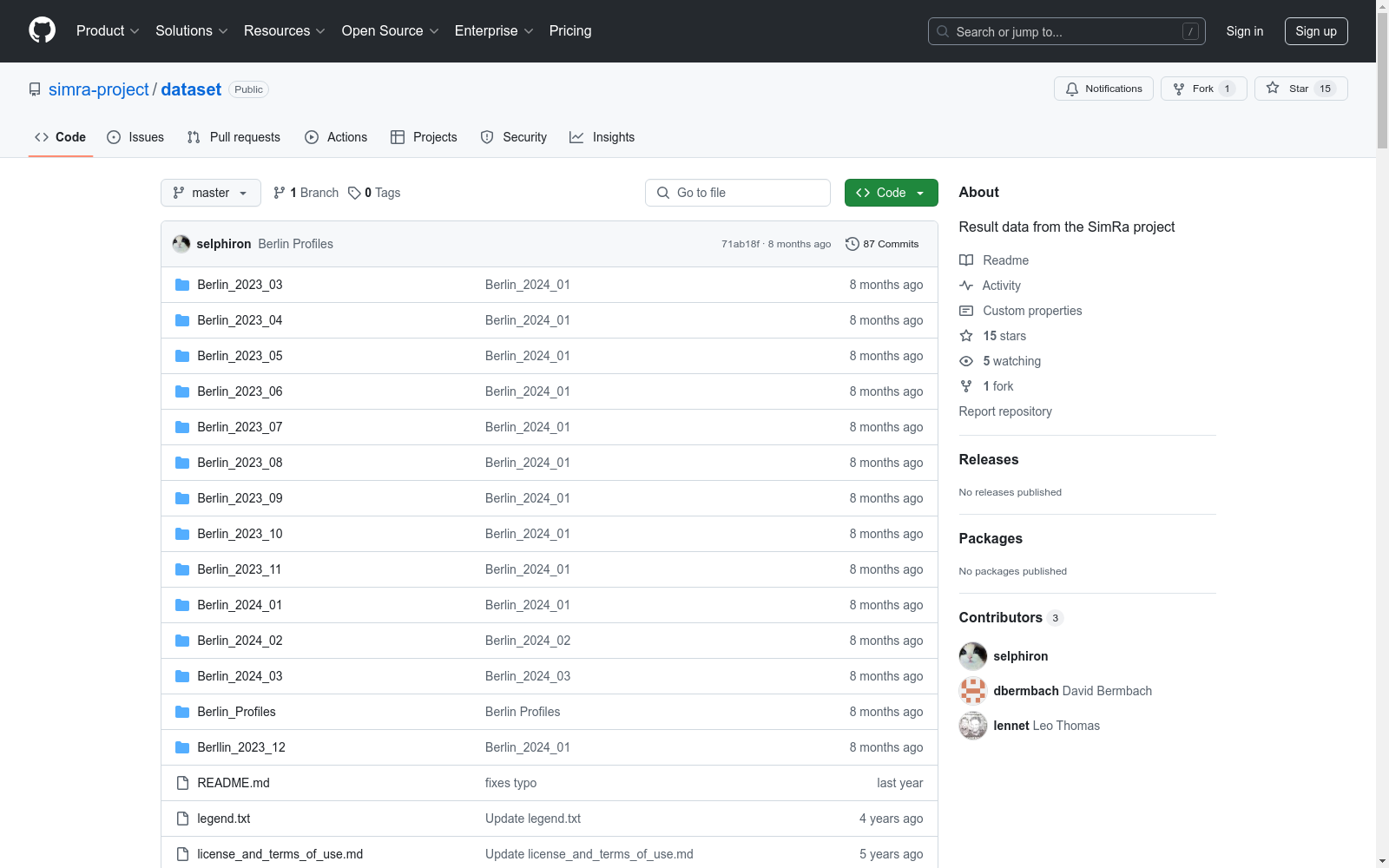Select the Code tab
The image size is (1389, 868).
61,137
